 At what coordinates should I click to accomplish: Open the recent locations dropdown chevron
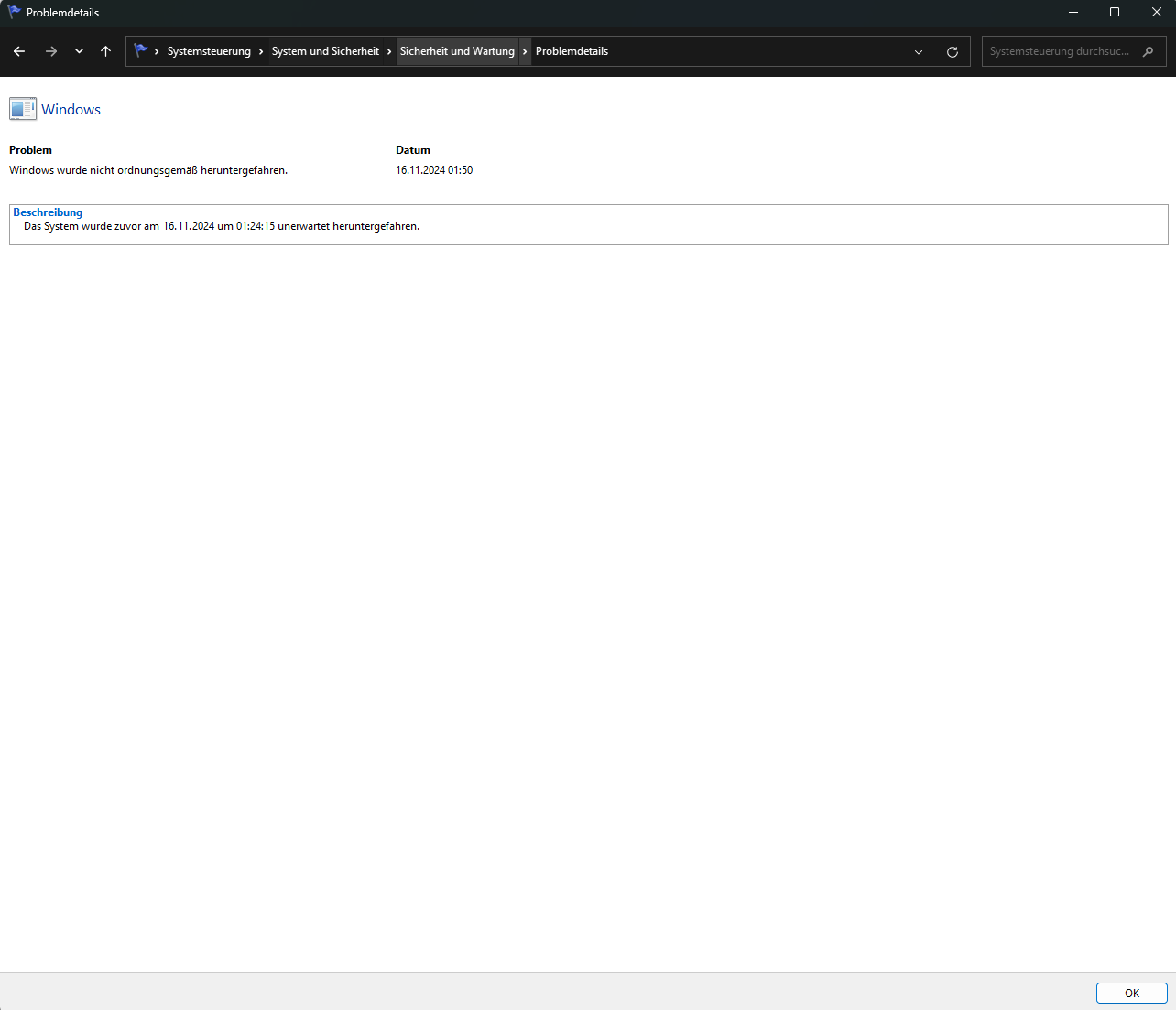tap(79, 51)
